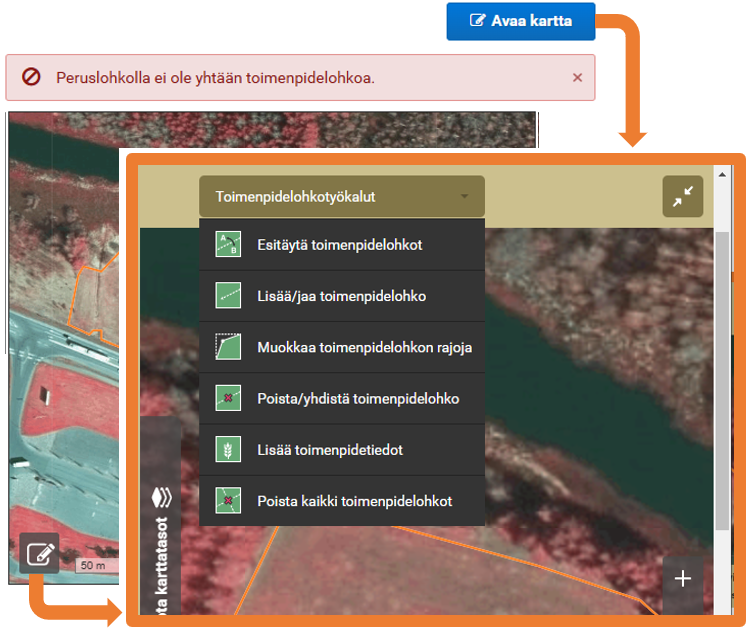Click the vertical scrollbar thumb
This screenshot has width=751, height=630.
click(x=721, y=380)
